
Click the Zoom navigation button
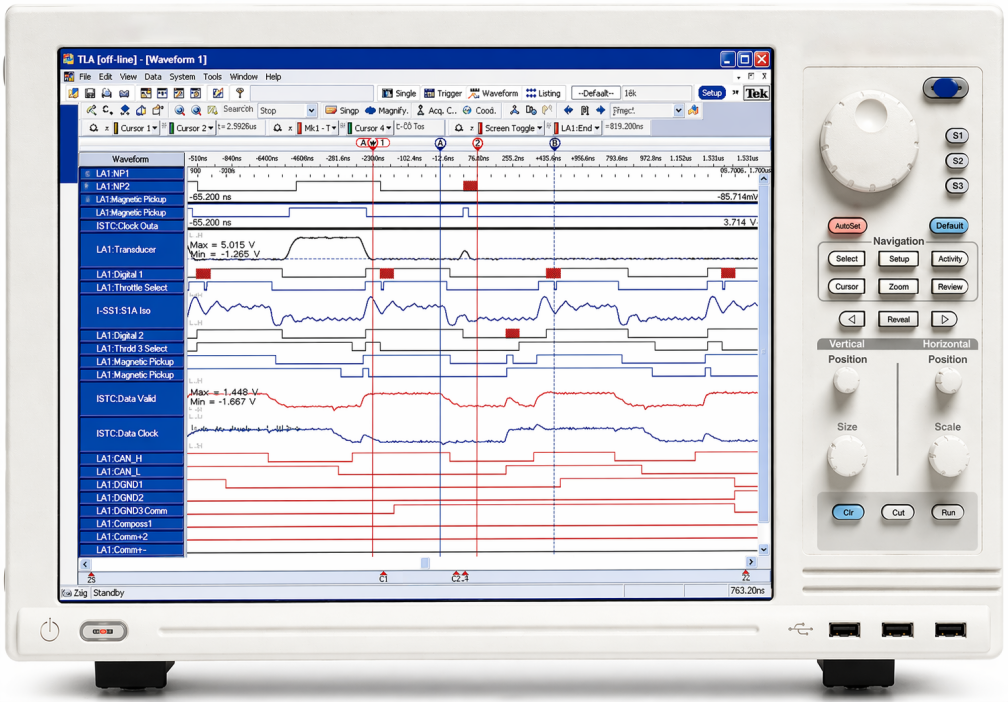(x=898, y=287)
